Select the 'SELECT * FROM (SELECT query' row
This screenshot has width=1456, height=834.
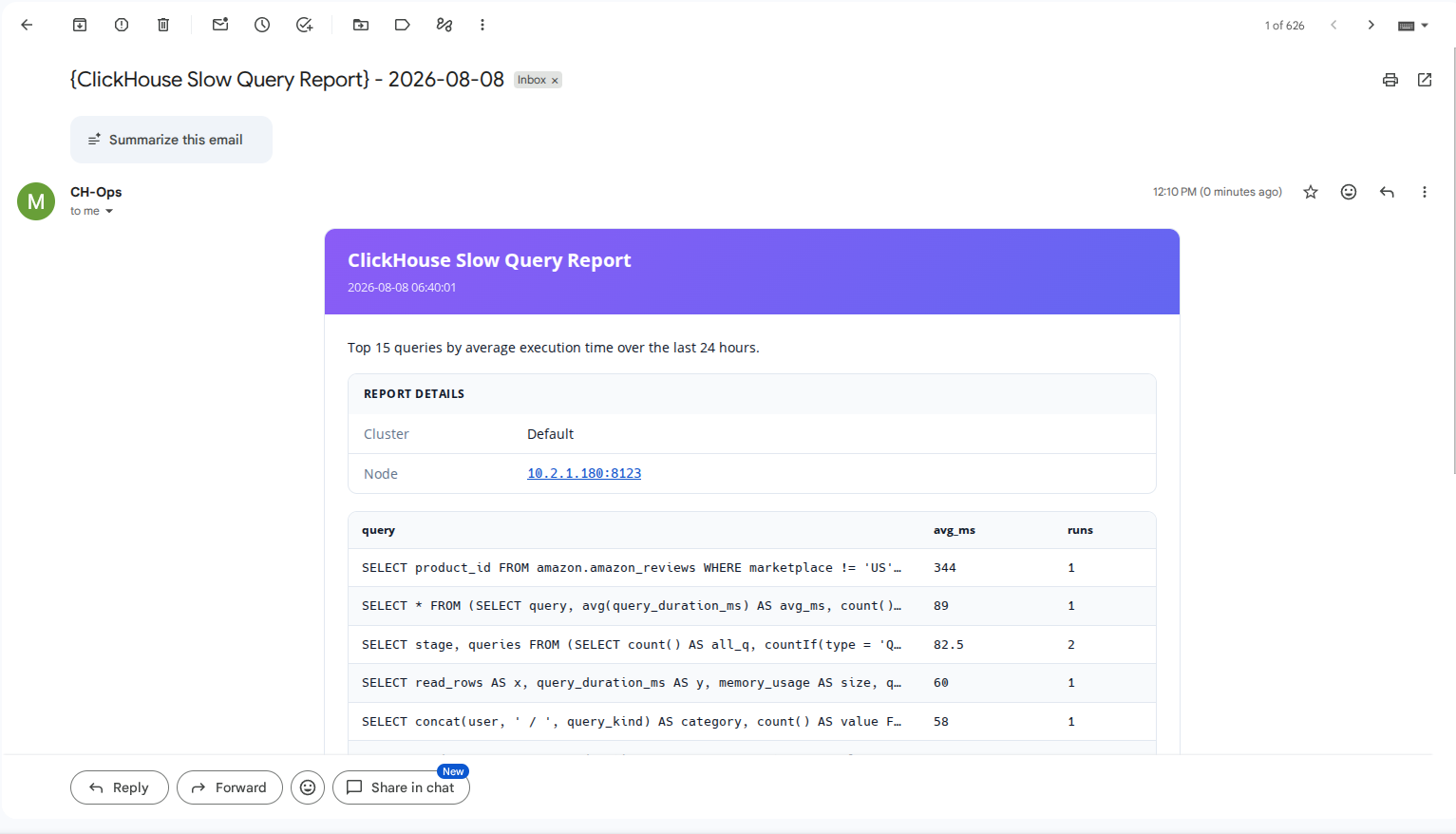point(752,606)
